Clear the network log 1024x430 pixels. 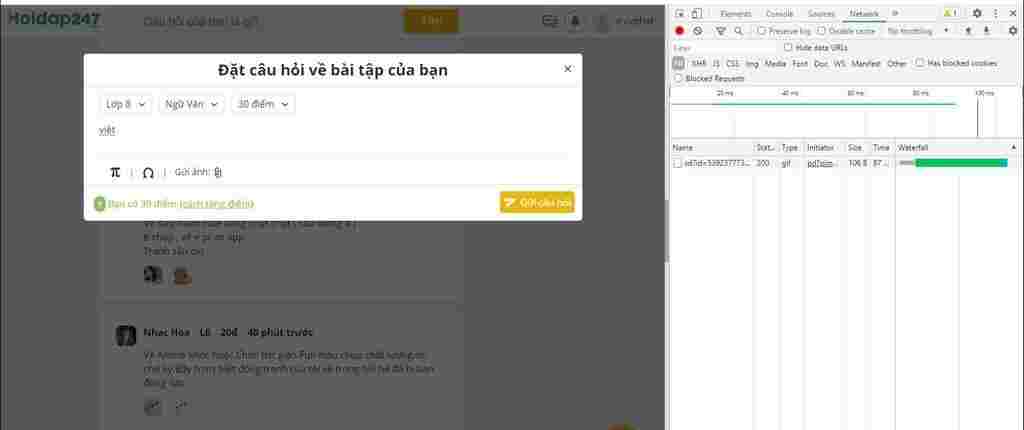click(x=697, y=31)
